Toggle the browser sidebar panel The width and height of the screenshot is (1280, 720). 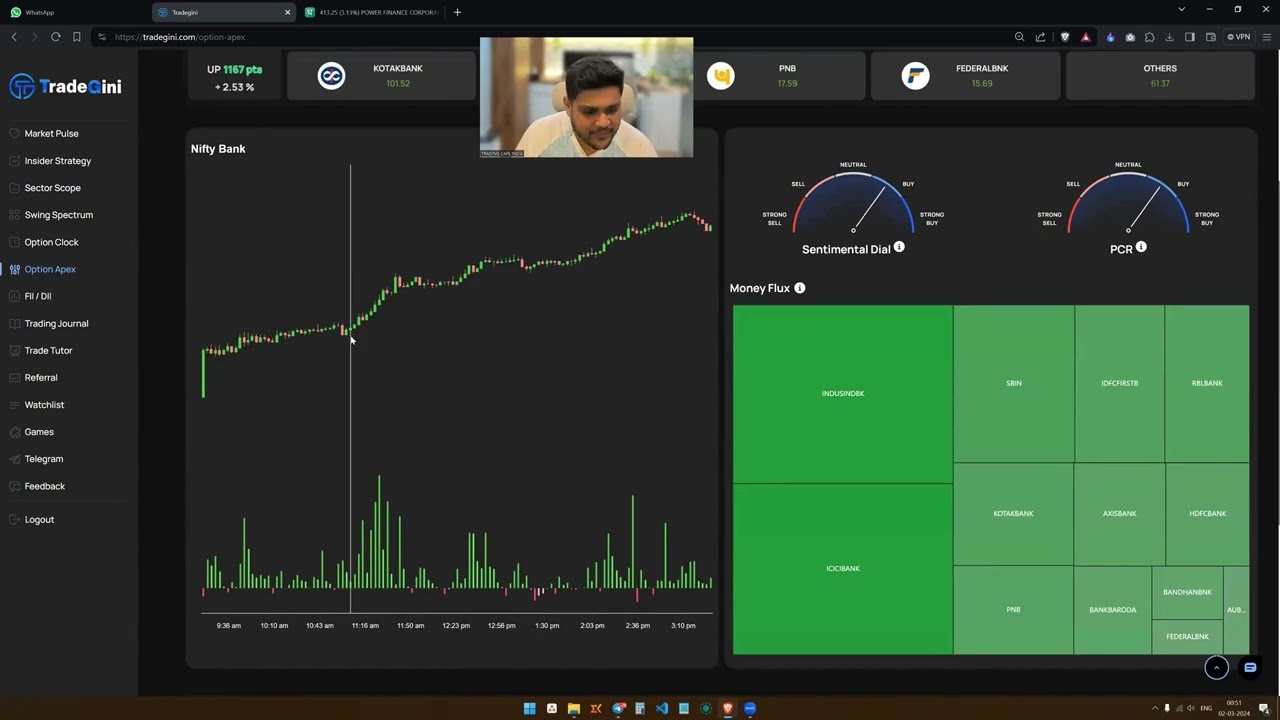click(x=1189, y=37)
